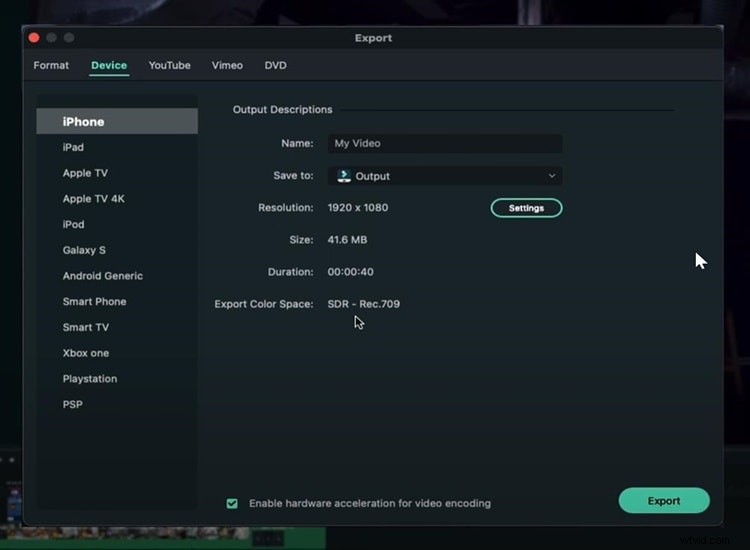Select the Vimeo tab
The height and width of the screenshot is (550, 750).
227,66
